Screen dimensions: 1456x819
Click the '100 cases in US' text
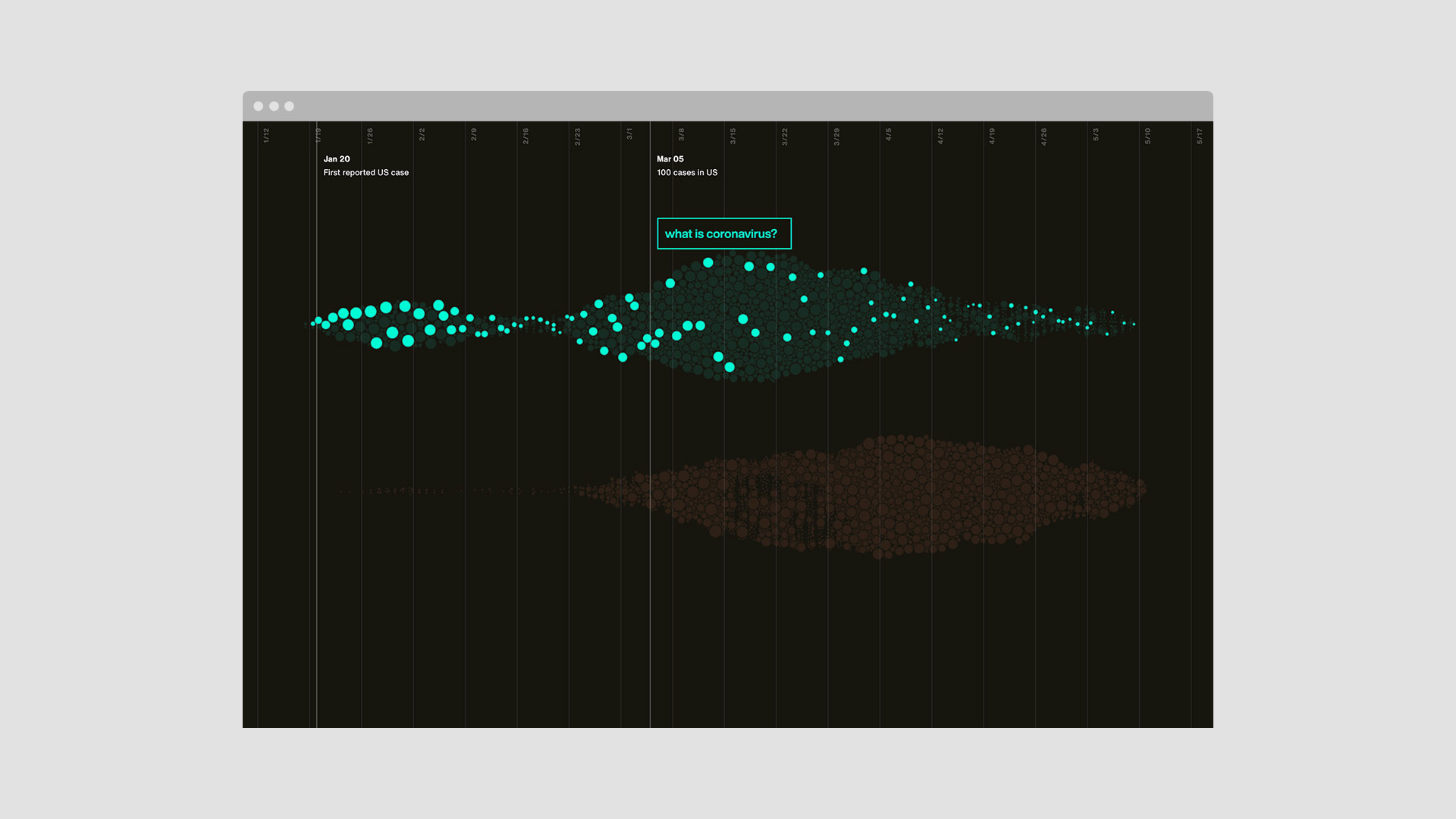pyautogui.click(x=687, y=173)
